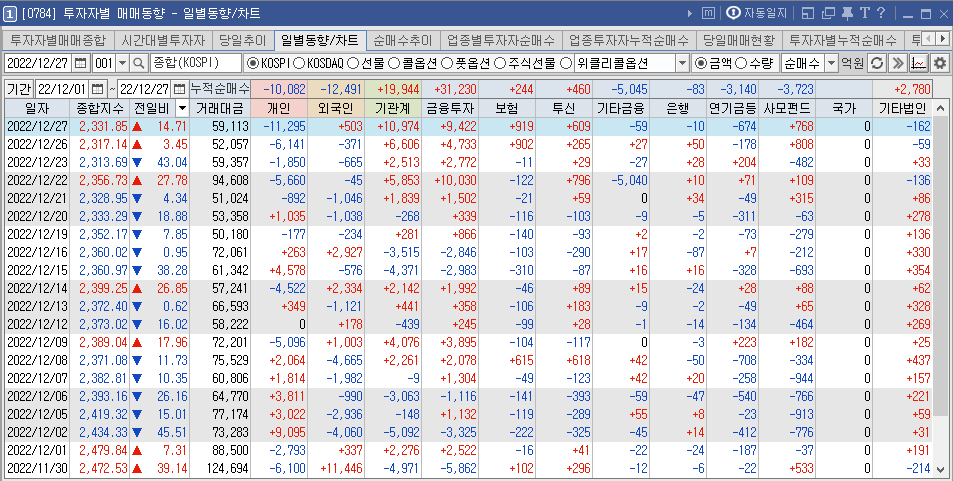Click the duplicate window icon

[828, 13]
